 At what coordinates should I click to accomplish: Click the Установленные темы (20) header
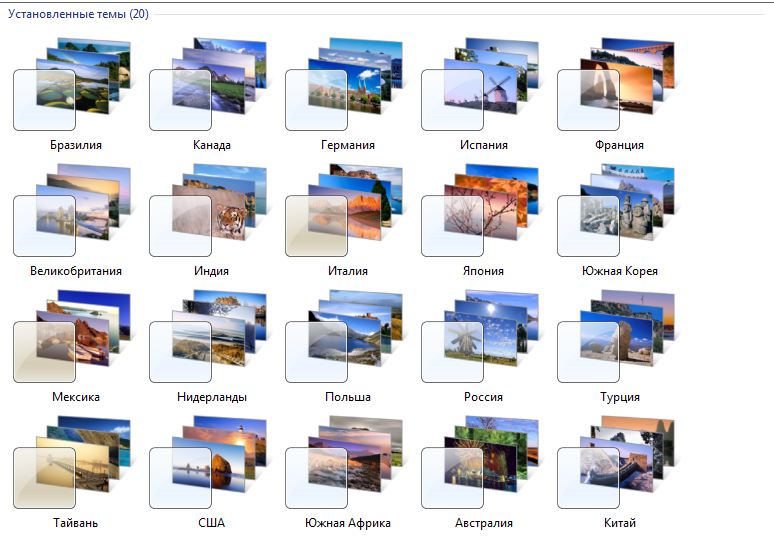click(78, 14)
